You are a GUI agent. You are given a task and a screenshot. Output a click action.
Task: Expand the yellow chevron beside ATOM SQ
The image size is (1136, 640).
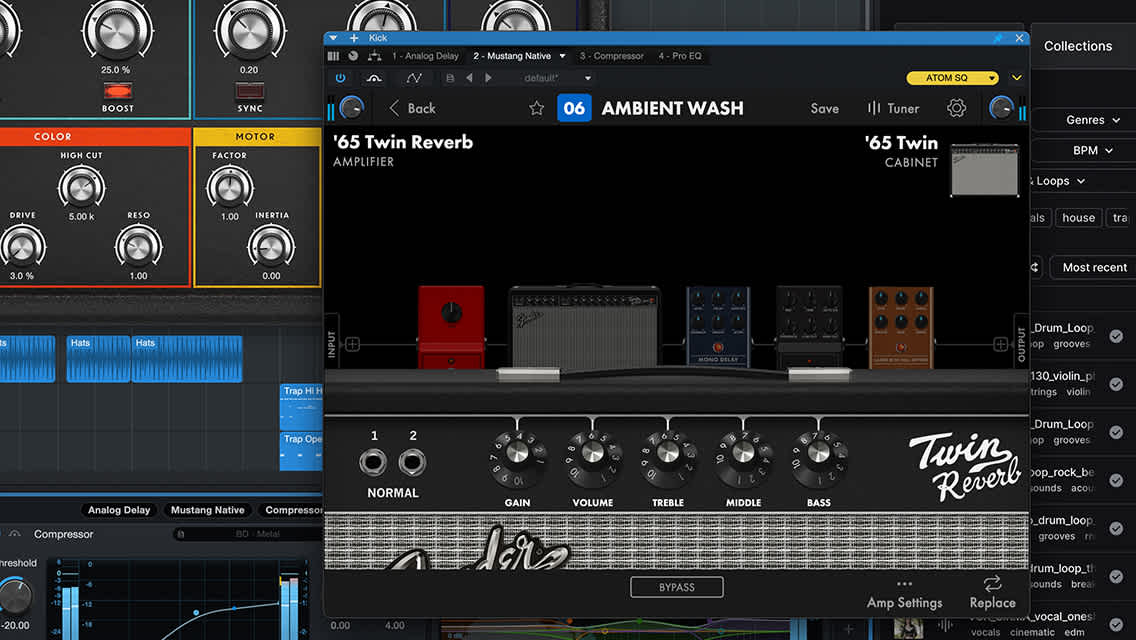coord(1016,78)
